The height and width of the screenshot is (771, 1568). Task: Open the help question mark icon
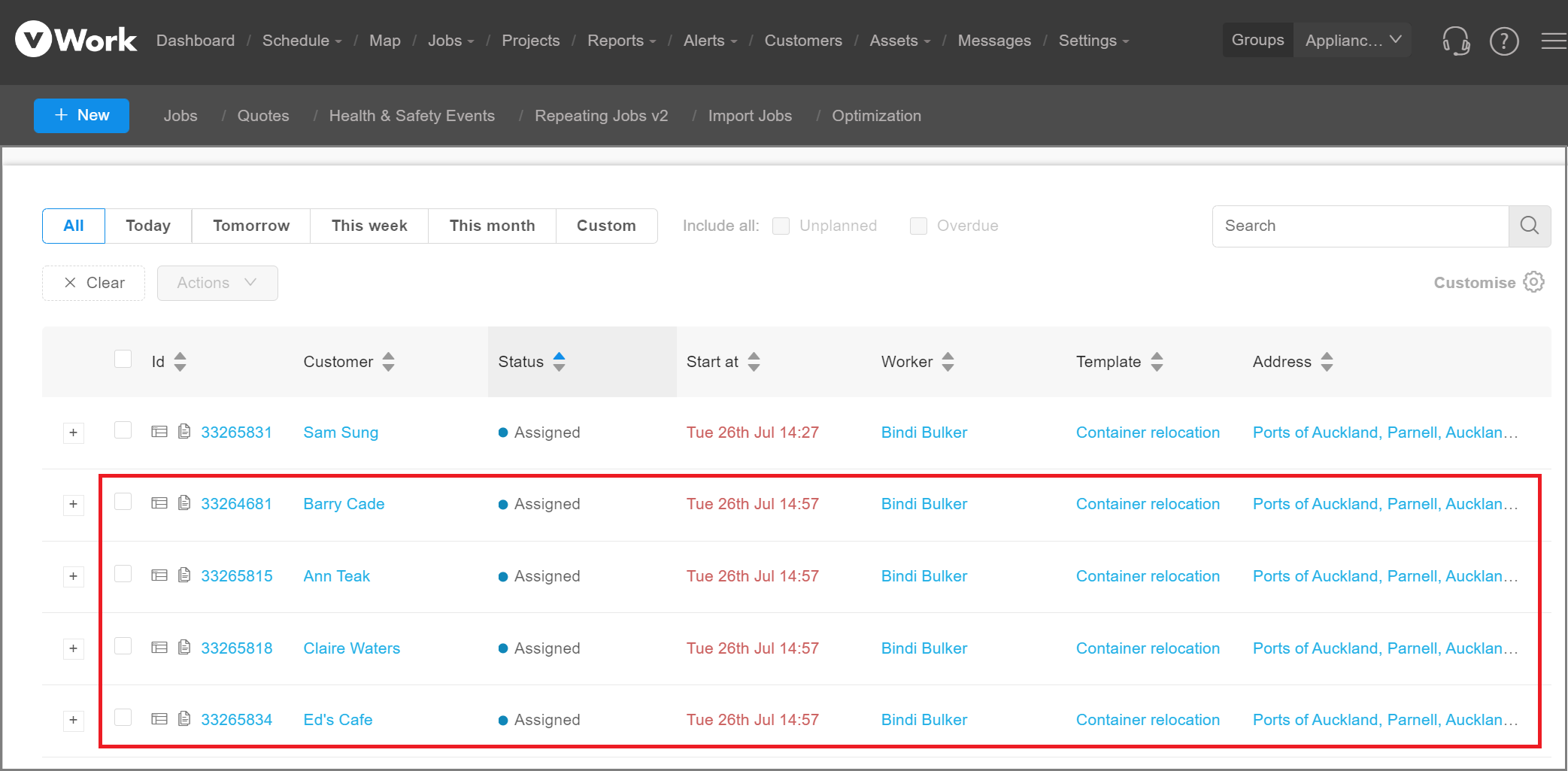tap(1504, 41)
